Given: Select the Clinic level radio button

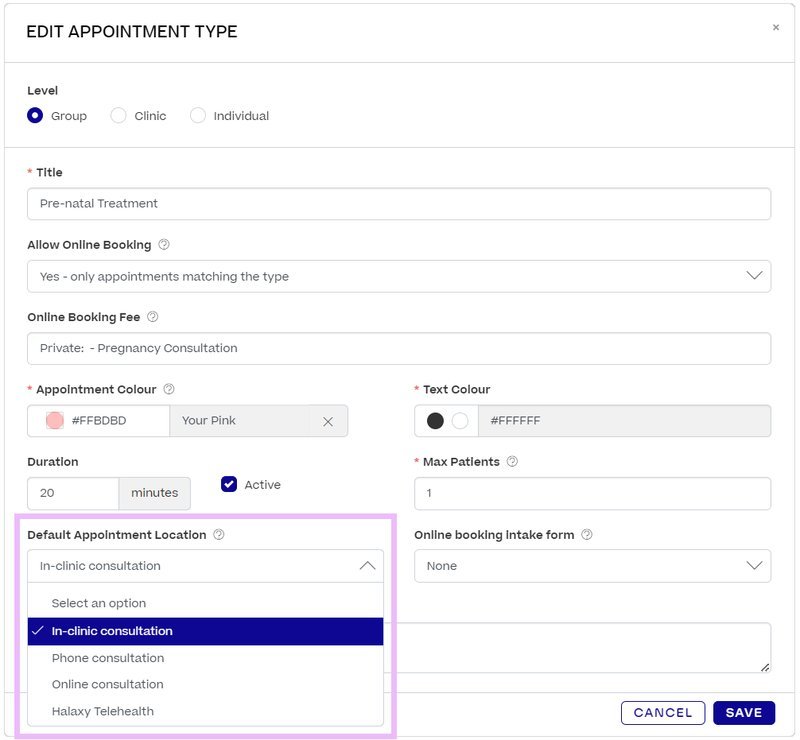Looking at the screenshot, I should 118,115.
